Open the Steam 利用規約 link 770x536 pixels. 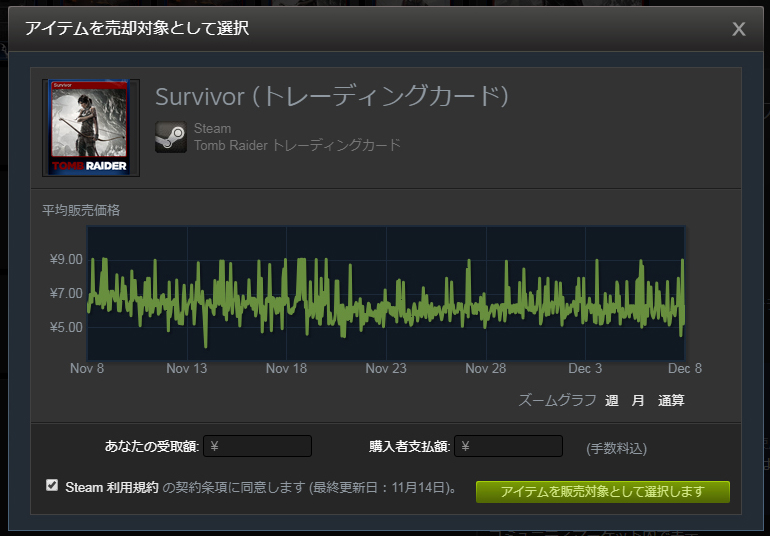pyautogui.click(x=111, y=487)
